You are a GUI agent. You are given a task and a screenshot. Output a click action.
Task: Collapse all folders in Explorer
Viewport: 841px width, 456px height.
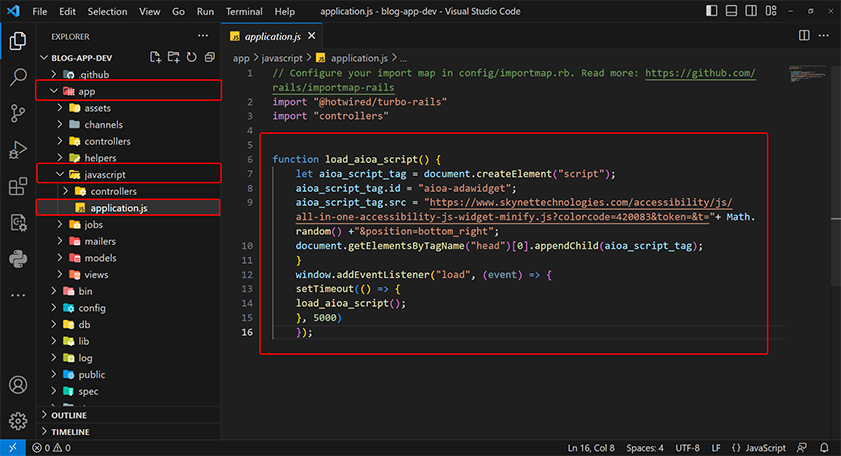tap(210, 57)
